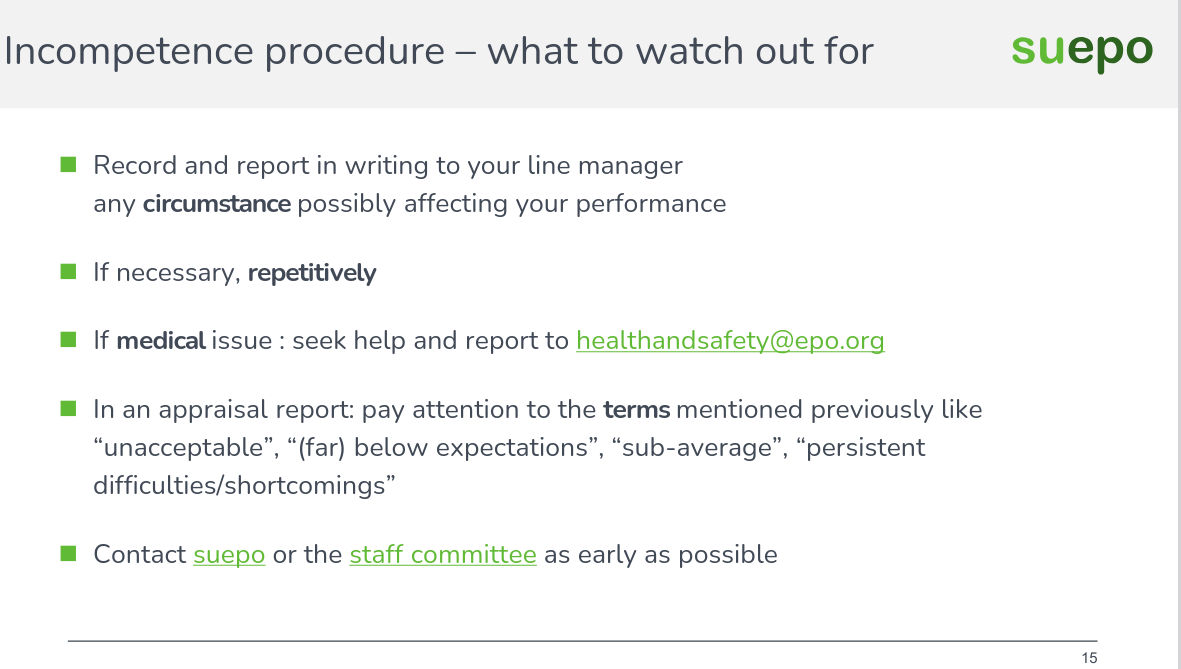The image size is (1181, 669).
Task: Click the text 'as early as possible'
Action: (660, 555)
